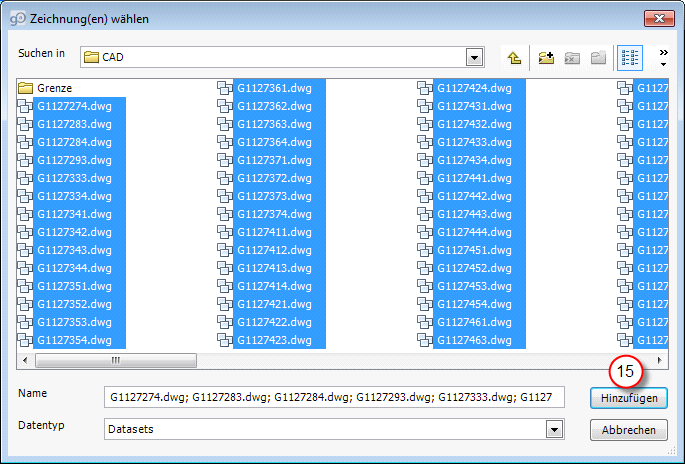Click in the Name input field
685x464 pixels.
[x=335, y=398]
